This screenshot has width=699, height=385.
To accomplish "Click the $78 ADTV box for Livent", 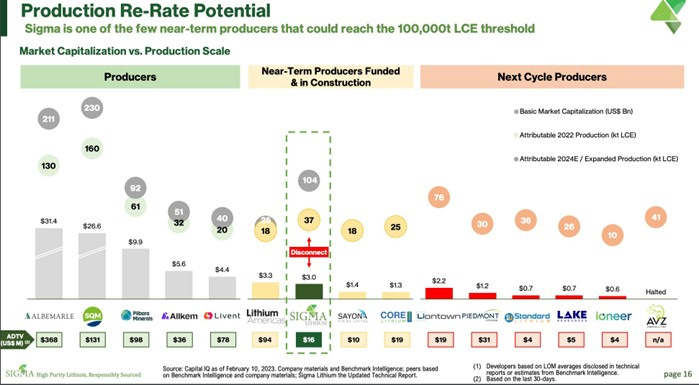I will pos(223,340).
